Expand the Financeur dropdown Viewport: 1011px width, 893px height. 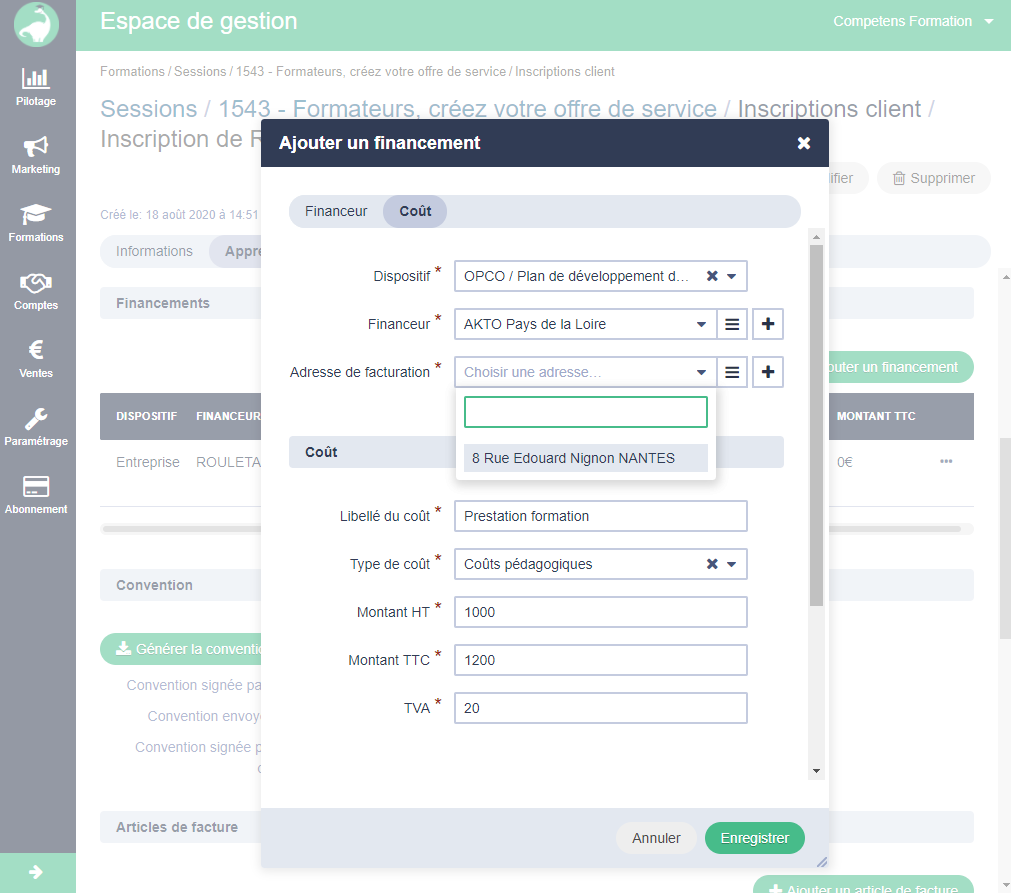[700, 324]
